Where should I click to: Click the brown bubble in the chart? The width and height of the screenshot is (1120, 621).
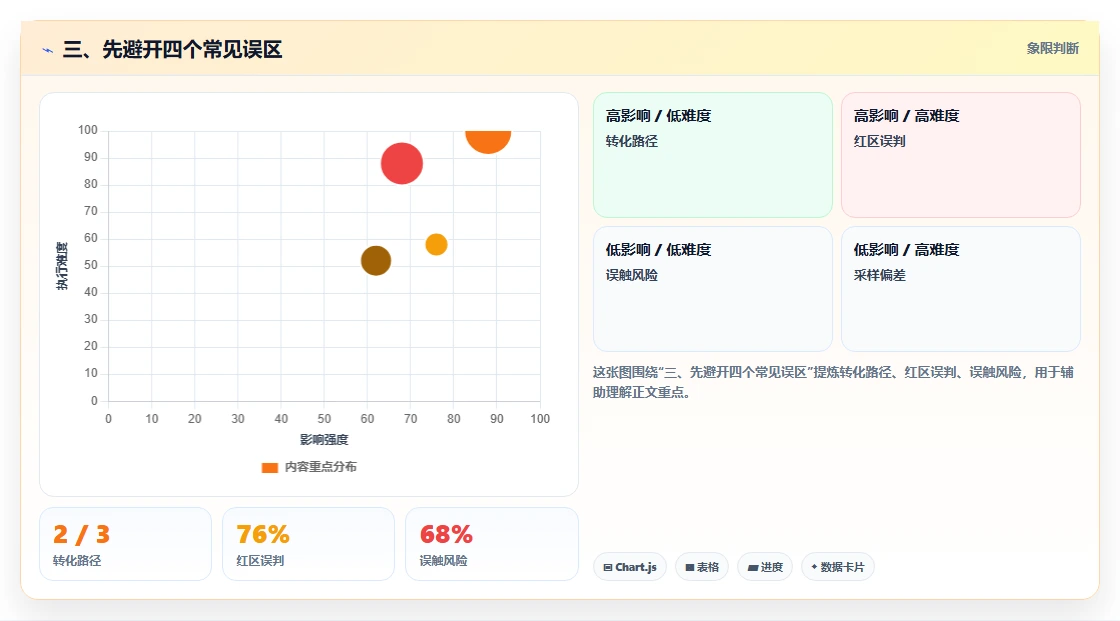(376, 261)
